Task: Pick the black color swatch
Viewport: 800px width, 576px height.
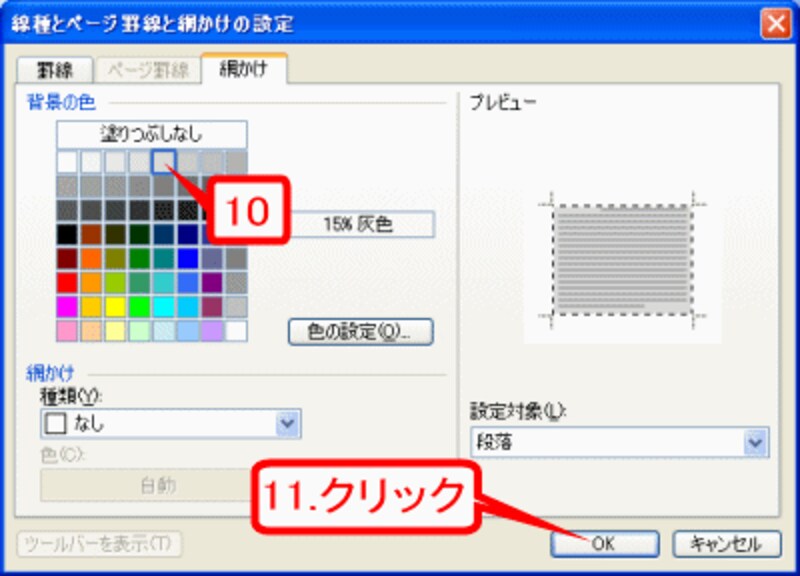Action: [67, 235]
